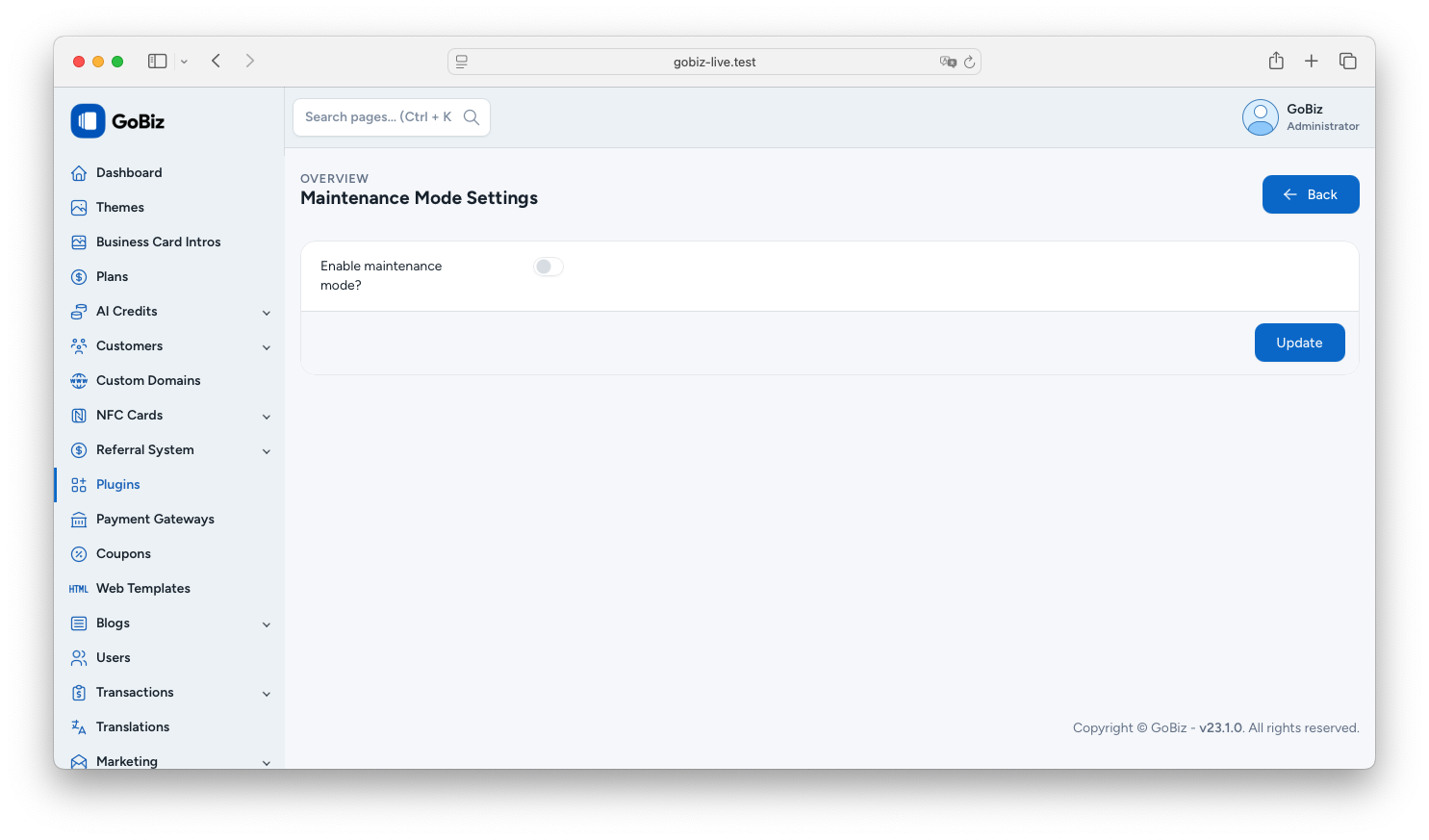Click the Customers people icon

(x=79, y=346)
